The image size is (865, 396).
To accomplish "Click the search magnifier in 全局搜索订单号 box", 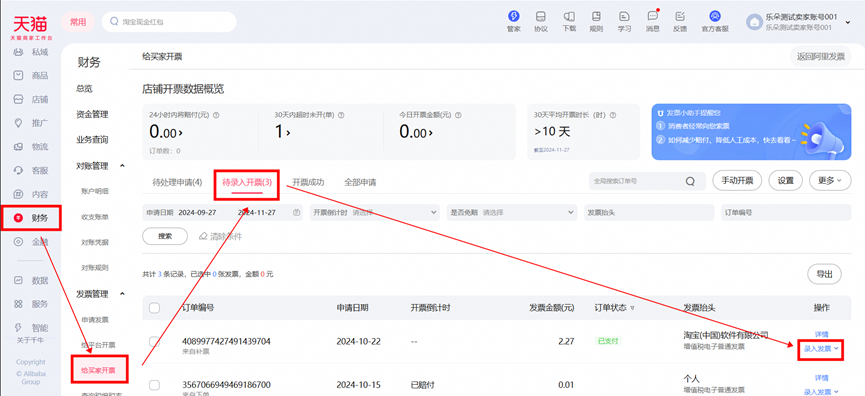I will (691, 181).
